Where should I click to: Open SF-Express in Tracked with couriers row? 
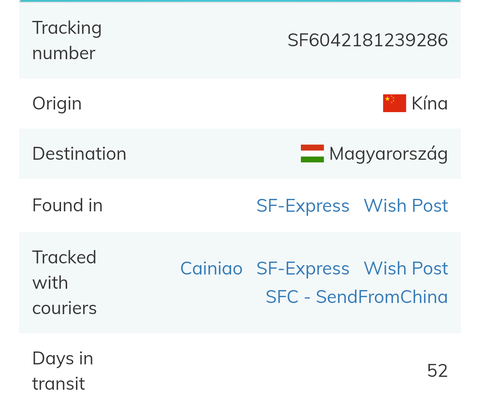click(303, 268)
